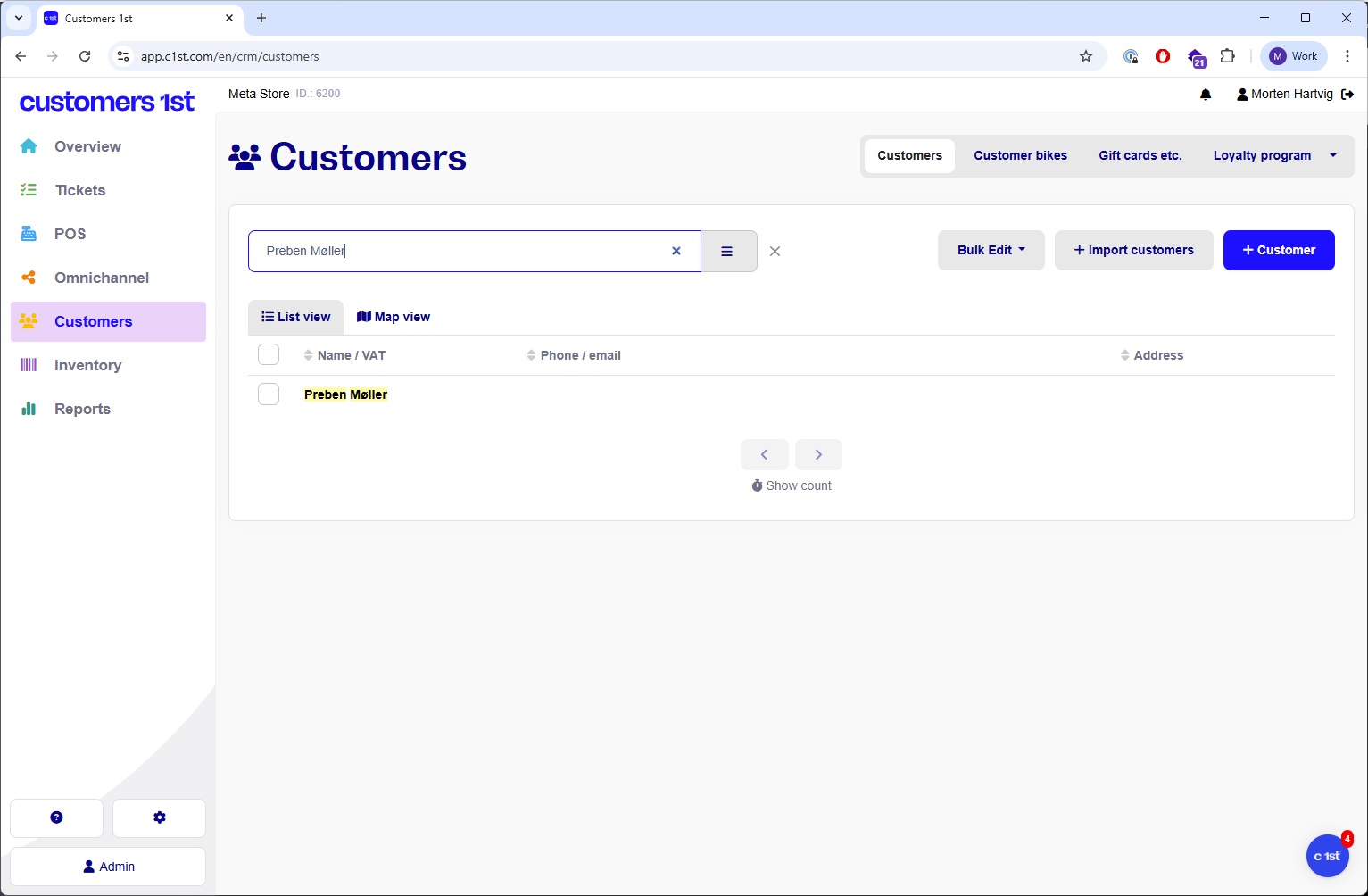
Task: Open the Chrome three-dot menu
Action: [1347, 56]
